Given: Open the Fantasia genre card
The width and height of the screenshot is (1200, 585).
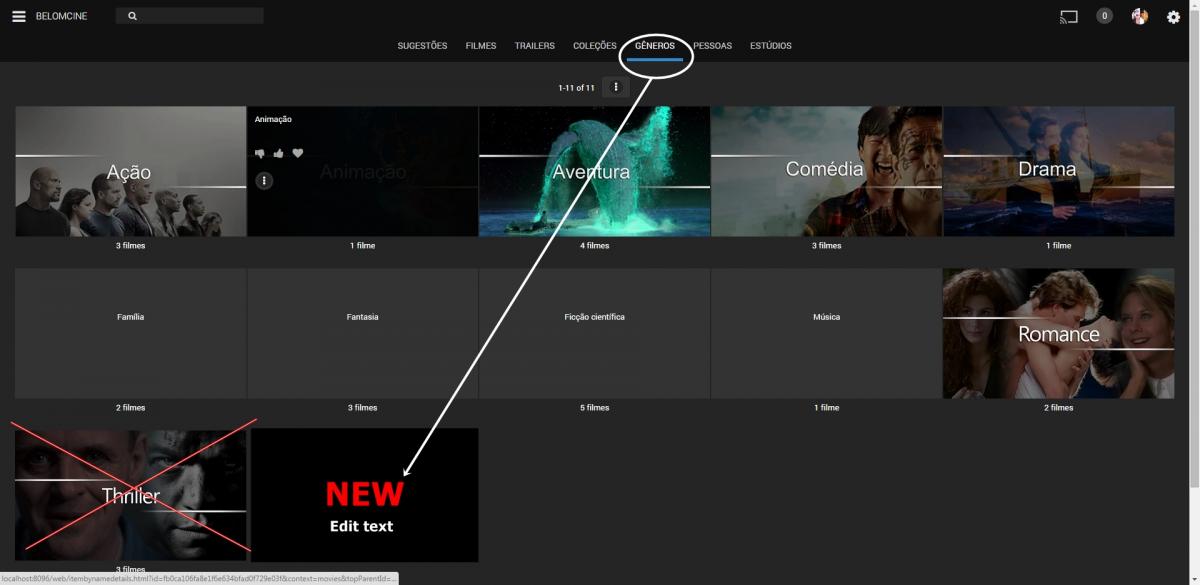Looking at the screenshot, I should pyautogui.click(x=363, y=333).
